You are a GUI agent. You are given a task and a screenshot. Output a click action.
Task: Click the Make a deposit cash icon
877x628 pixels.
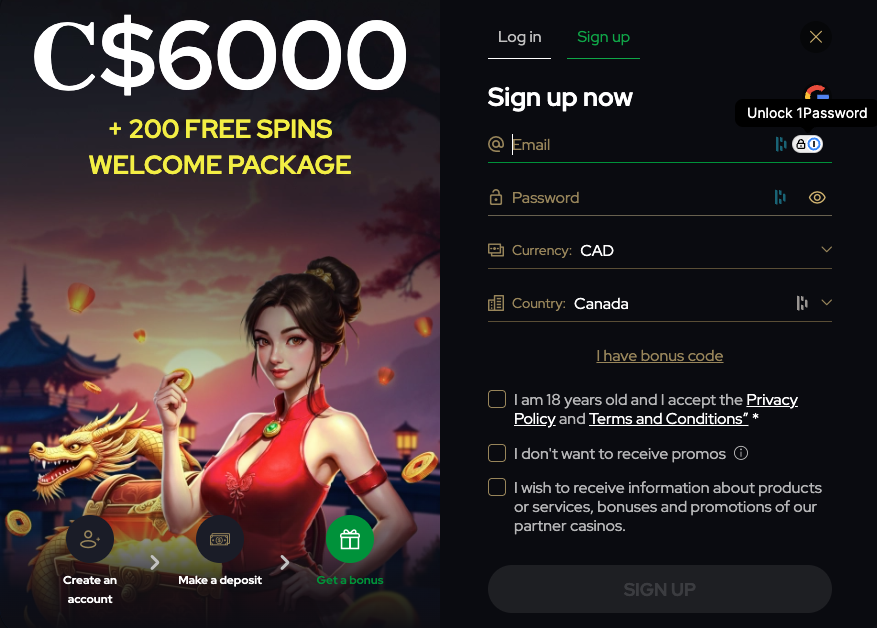pyautogui.click(x=220, y=539)
